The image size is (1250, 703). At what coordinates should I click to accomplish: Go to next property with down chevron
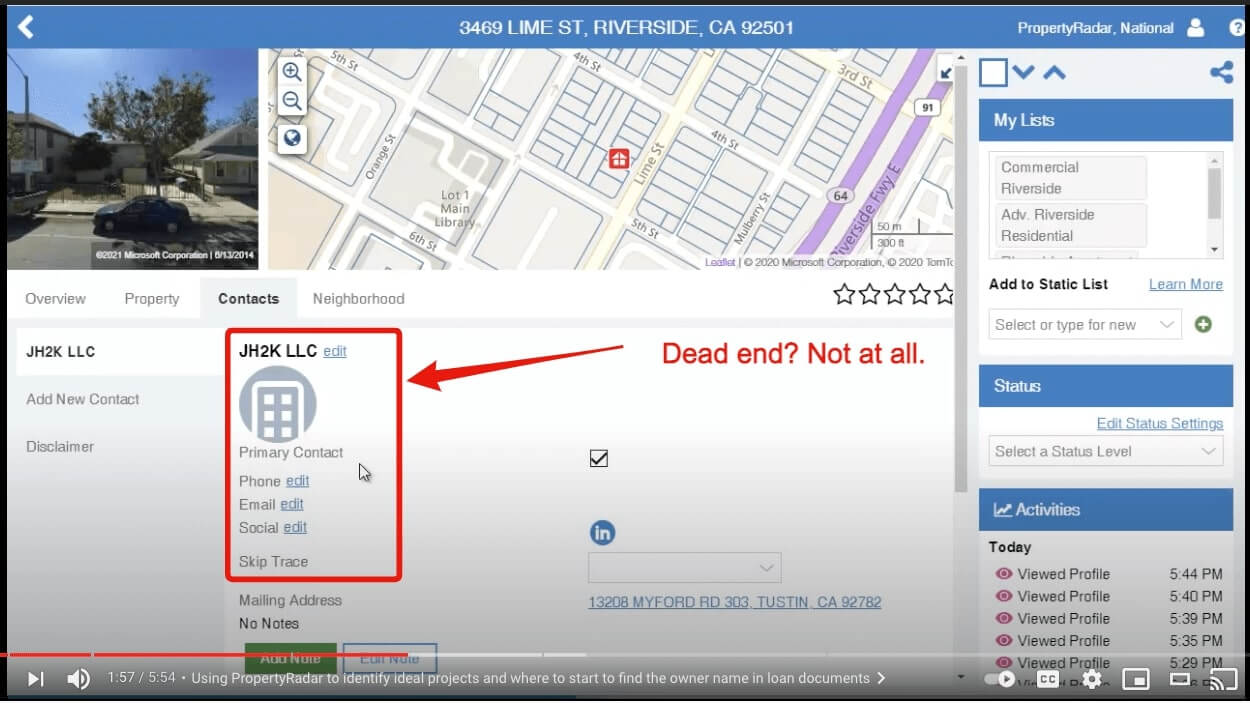click(x=1023, y=72)
